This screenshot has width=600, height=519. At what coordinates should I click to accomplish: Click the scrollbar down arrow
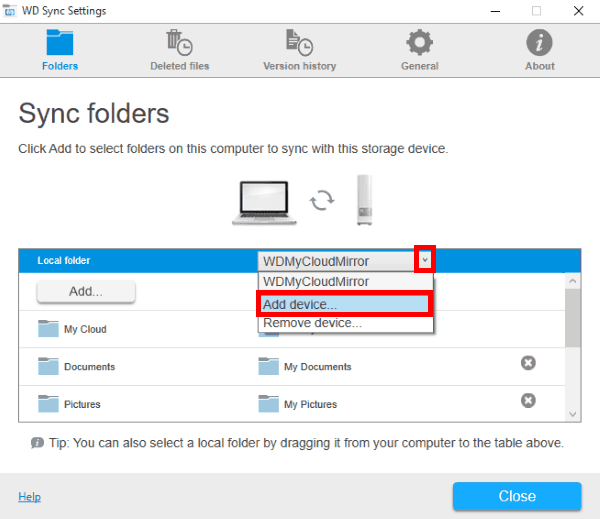(573, 414)
